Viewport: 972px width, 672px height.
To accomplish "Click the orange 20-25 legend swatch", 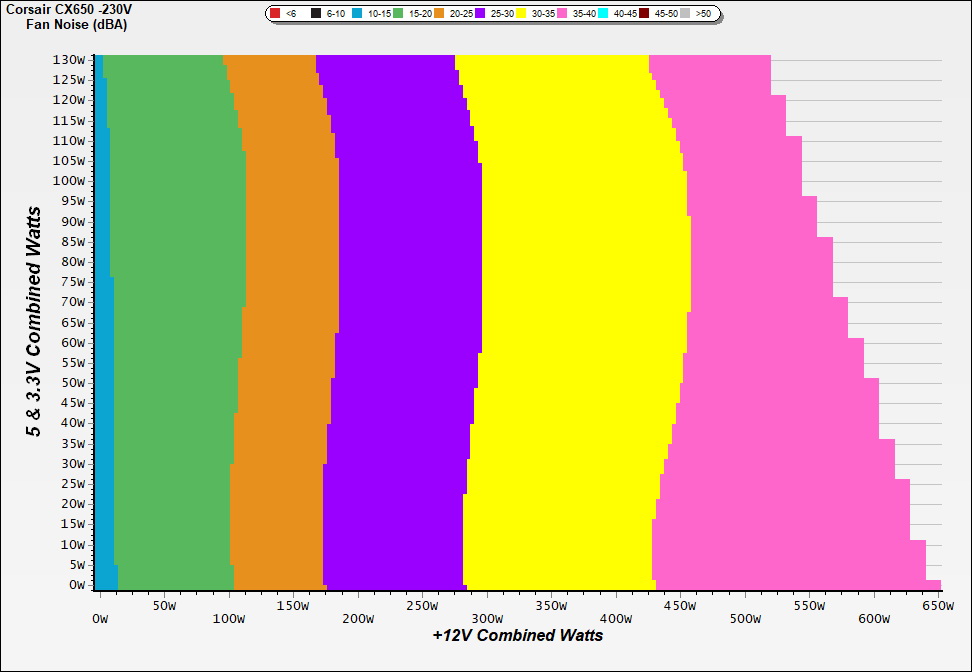I will (439, 14).
